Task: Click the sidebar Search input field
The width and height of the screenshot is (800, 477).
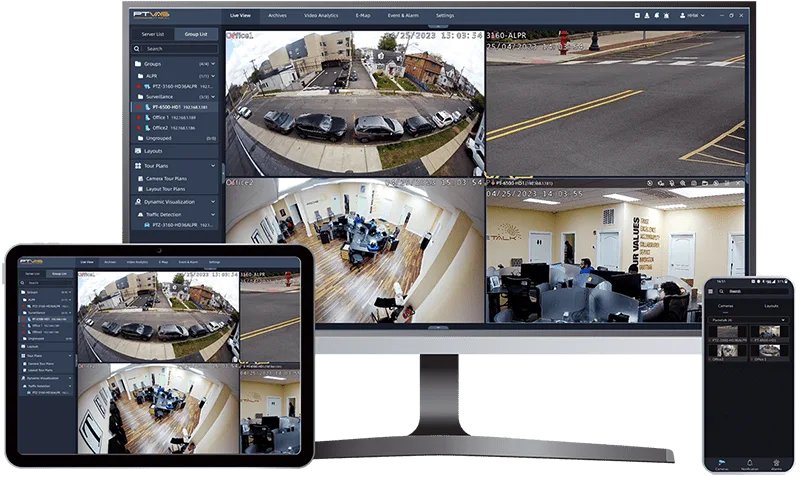Action: coord(174,48)
